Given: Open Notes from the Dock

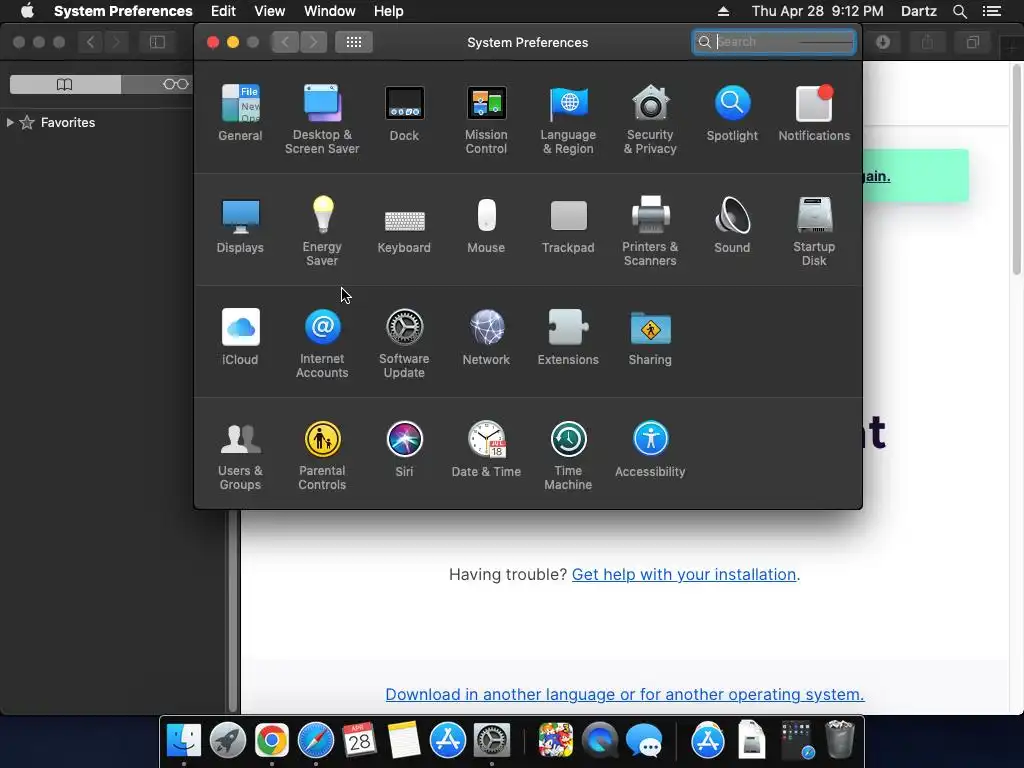Looking at the screenshot, I should (404, 741).
